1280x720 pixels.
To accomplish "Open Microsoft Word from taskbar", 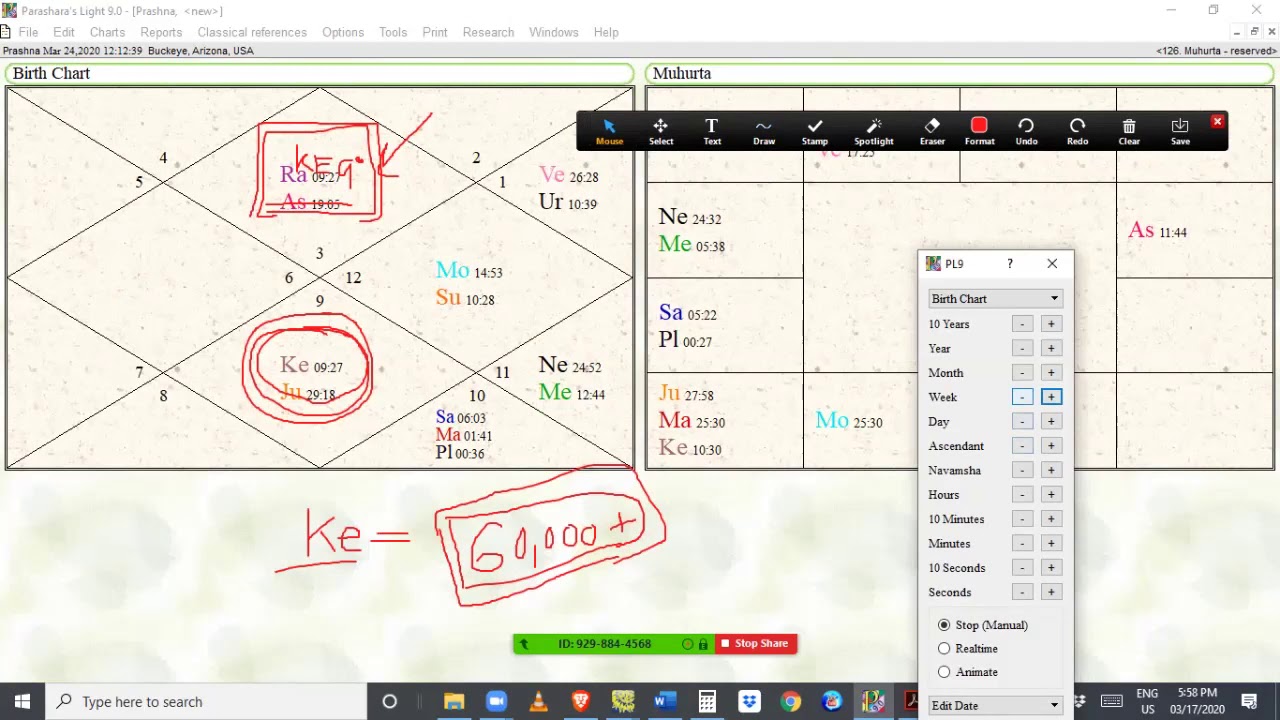I will pos(665,701).
